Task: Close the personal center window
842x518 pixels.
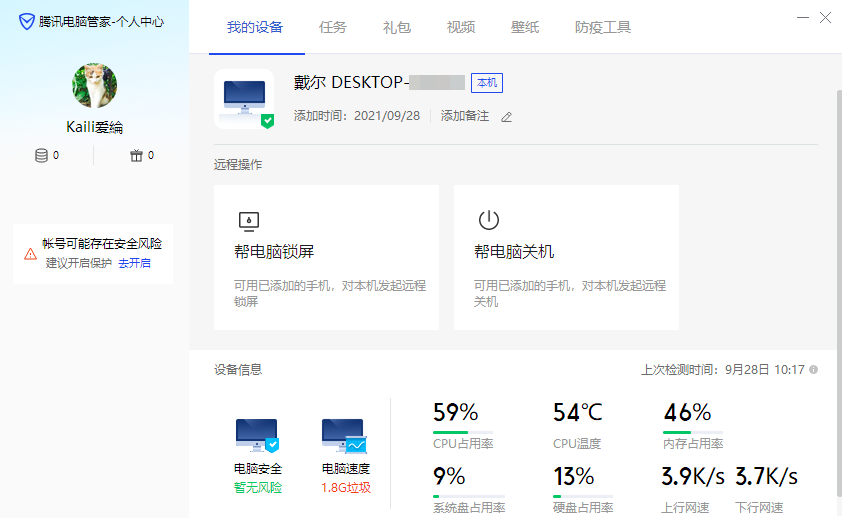Action: (825, 18)
